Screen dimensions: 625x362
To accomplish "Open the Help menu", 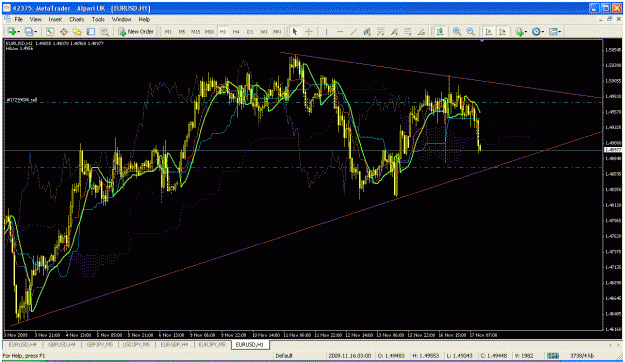I will [144, 19].
